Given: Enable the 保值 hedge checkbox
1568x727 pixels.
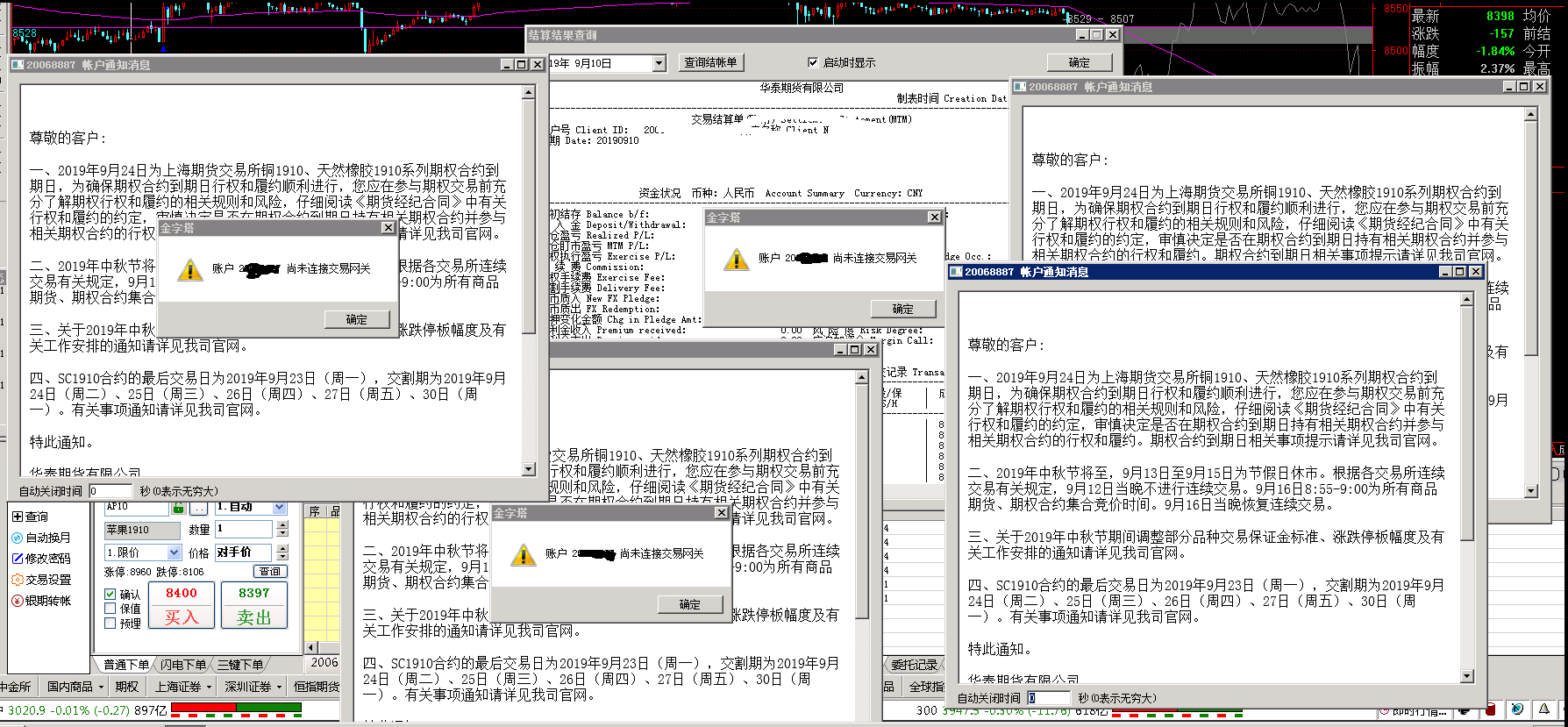Looking at the screenshot, I should tap(110, 609).
